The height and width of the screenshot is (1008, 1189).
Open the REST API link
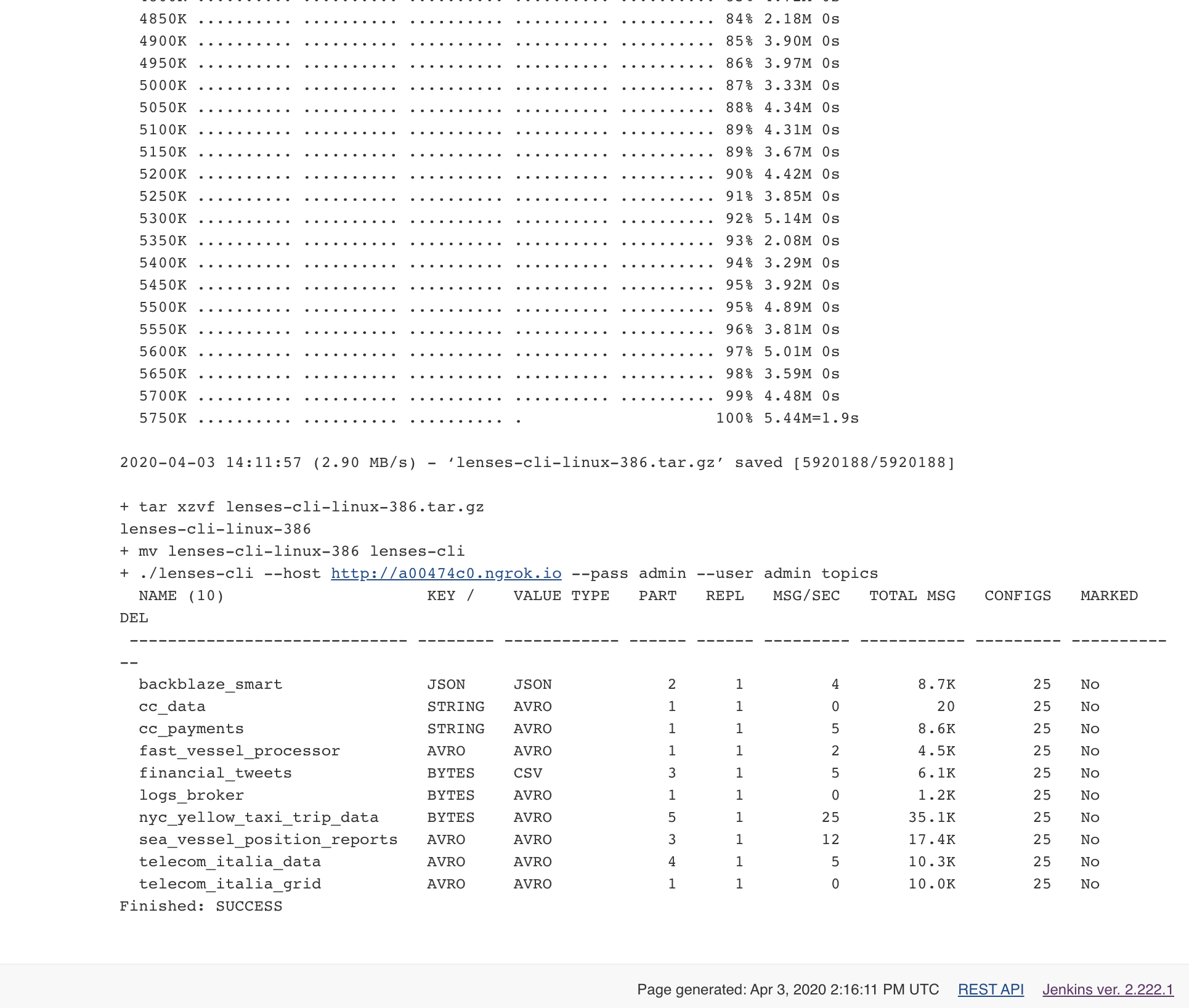pyautogui.click(x=991, y=990)
